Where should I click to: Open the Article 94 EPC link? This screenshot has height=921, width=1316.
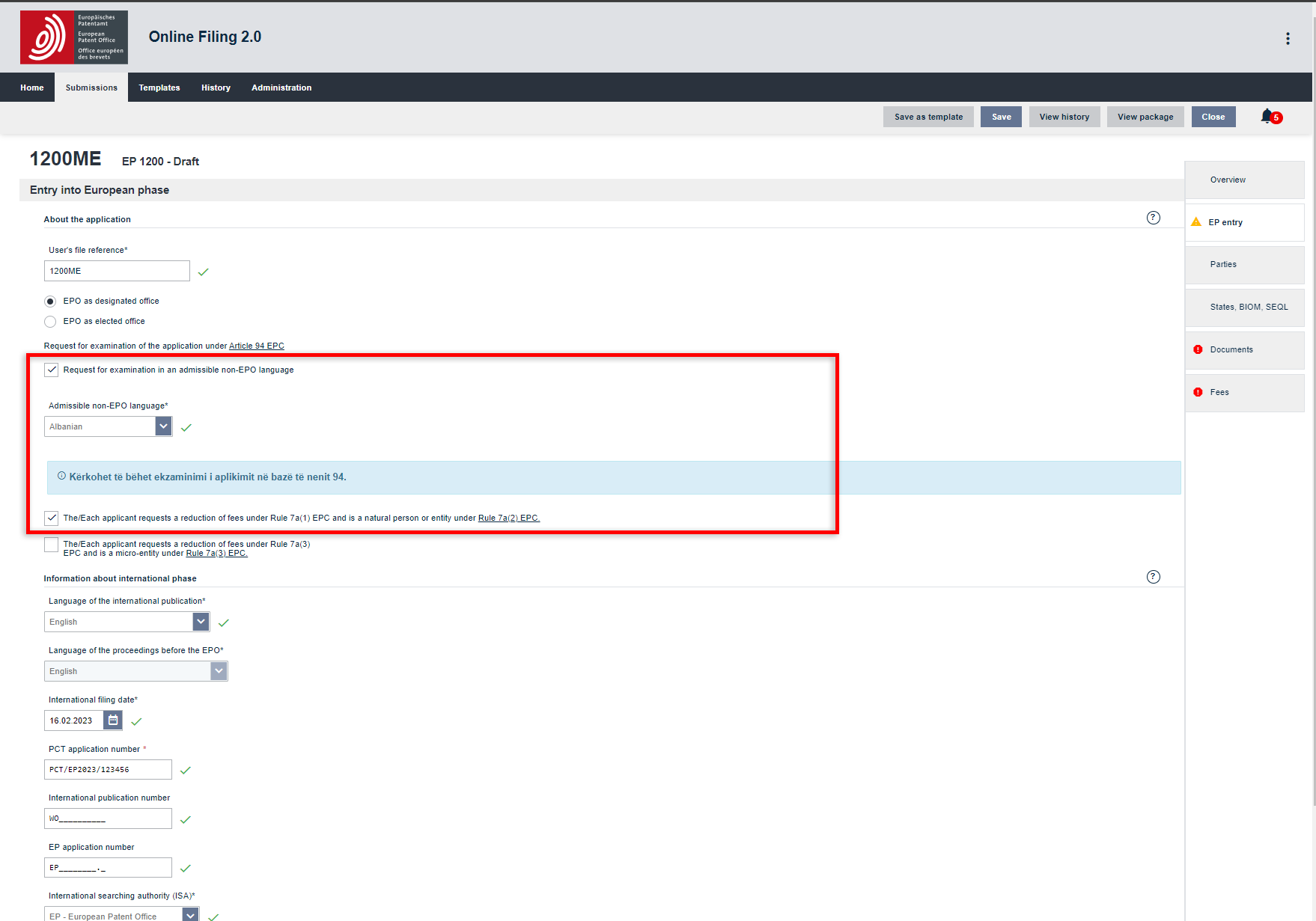pyautogui.click(x=256, y=346)
